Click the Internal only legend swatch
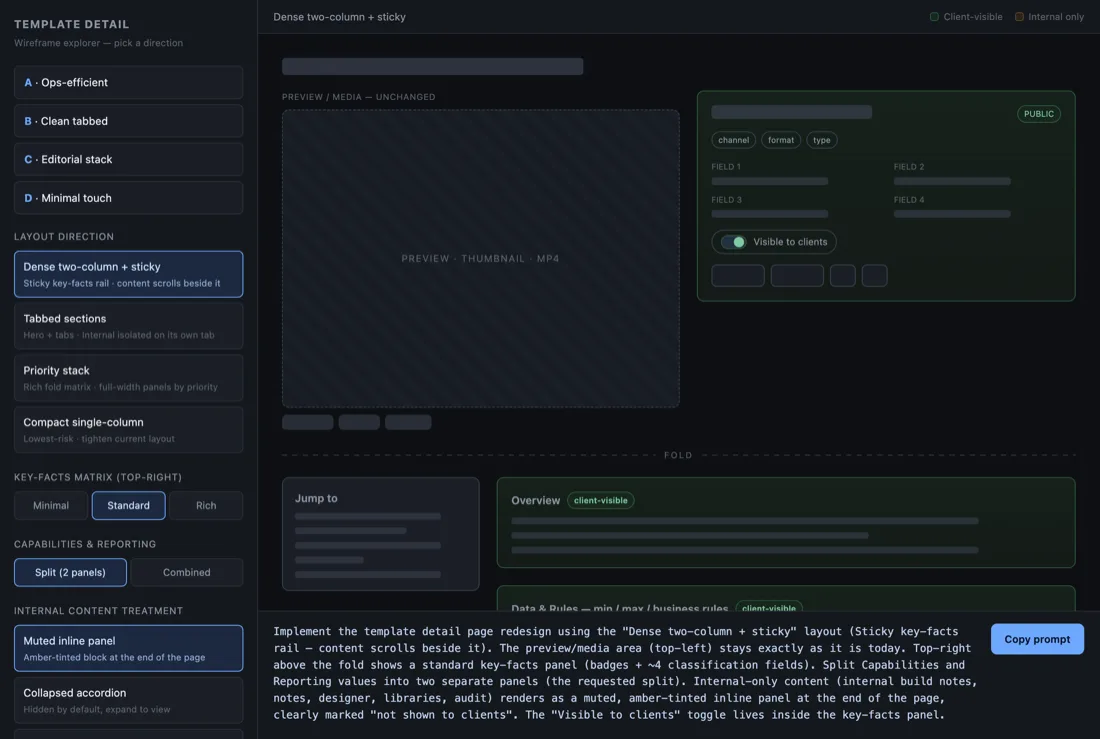Screen dimensions: 1100x739 coord(1019,17)
